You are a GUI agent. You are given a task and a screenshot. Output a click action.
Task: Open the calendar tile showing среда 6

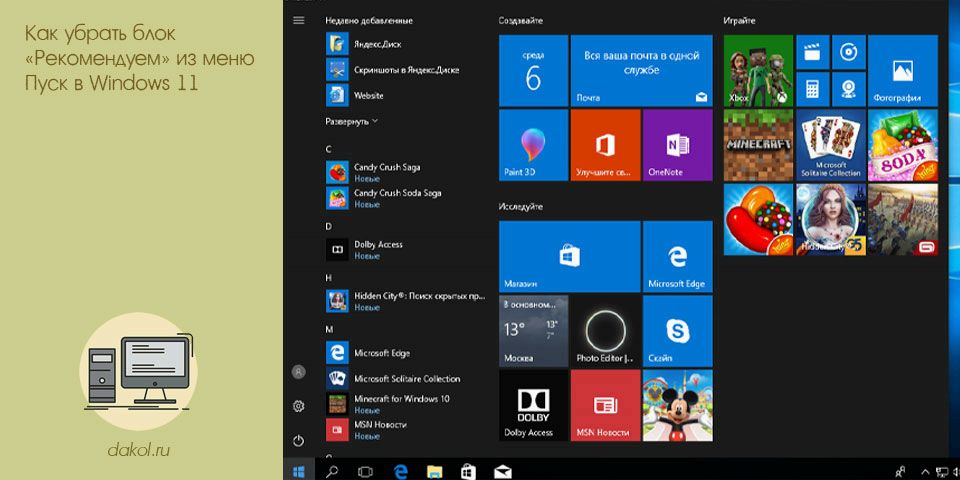[533, 70]
